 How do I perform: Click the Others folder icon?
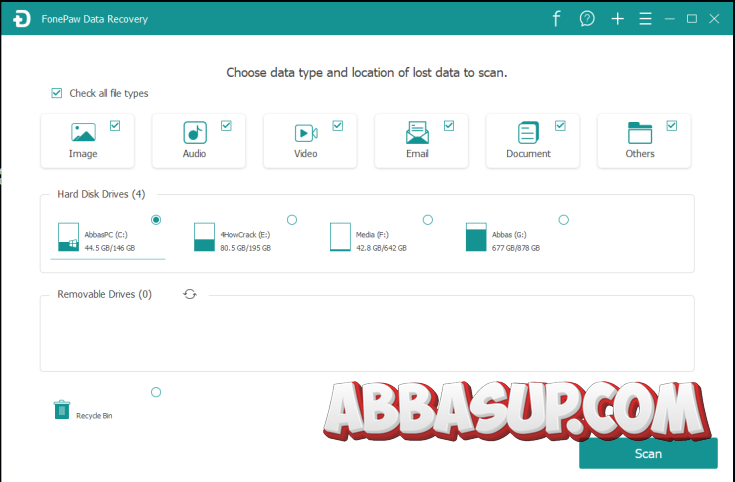click(x=640, y=133)
